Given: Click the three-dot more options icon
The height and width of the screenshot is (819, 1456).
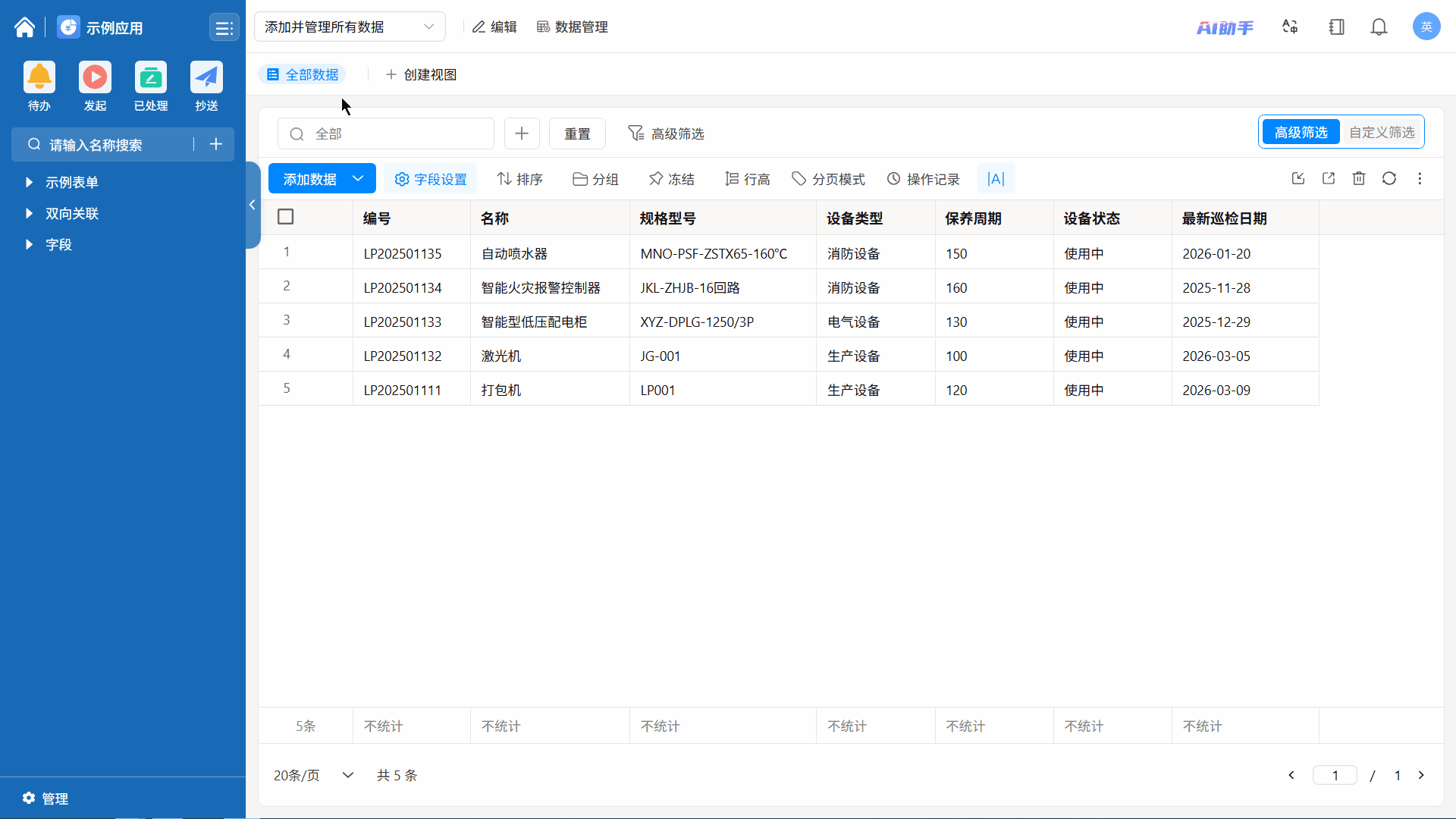Looking at the screenshot, I should [1420, 179].
